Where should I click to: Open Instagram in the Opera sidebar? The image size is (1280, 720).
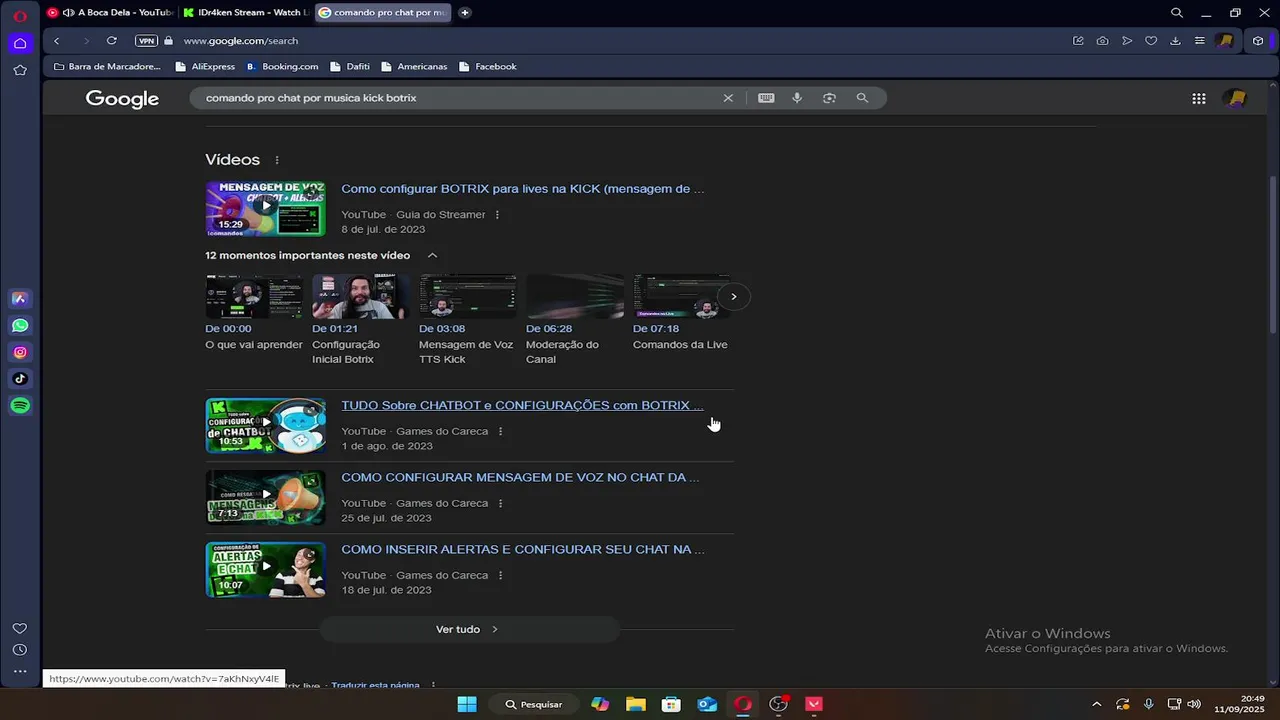[20, 352]
